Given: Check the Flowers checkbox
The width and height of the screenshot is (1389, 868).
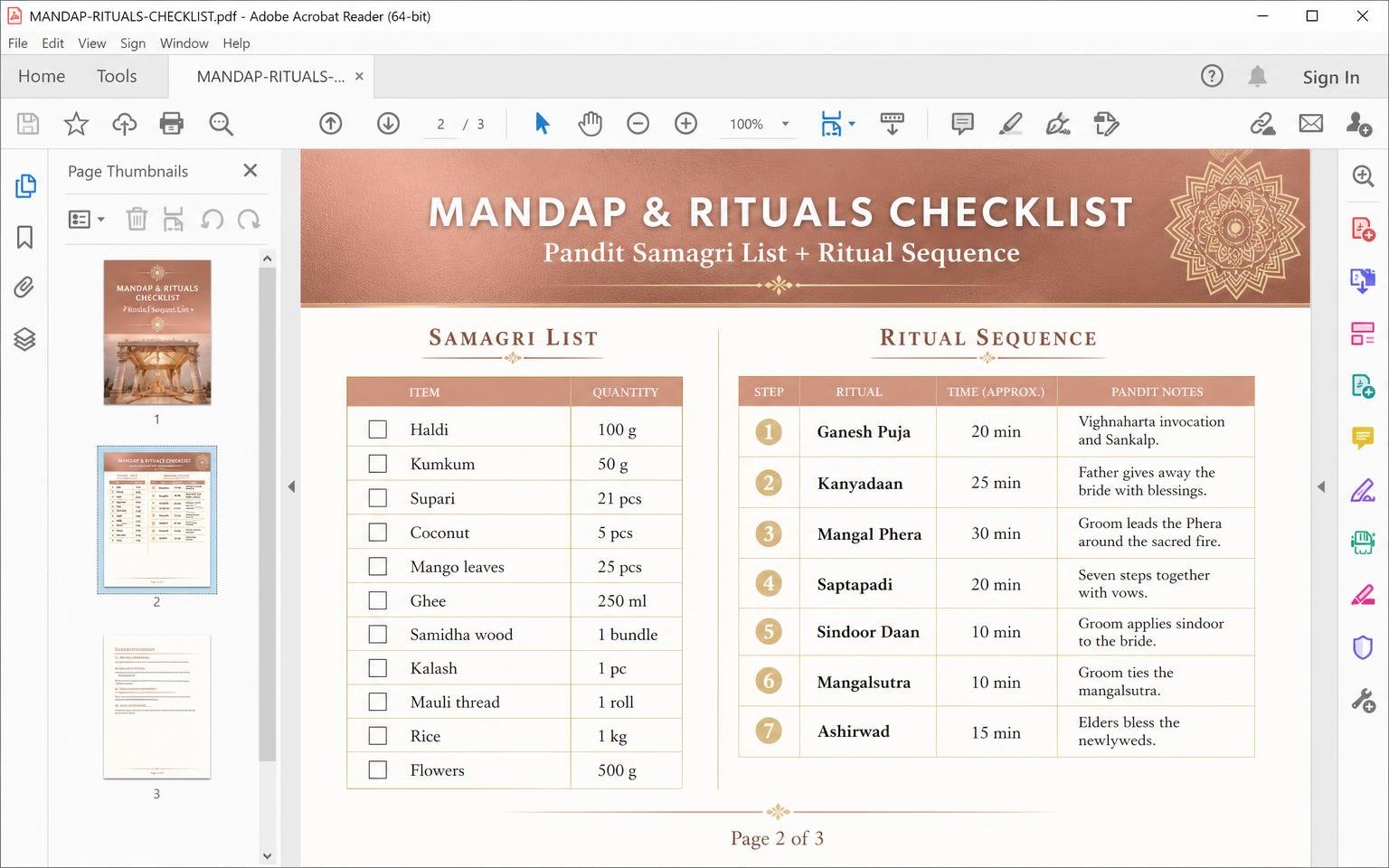Looking at the screenshot, I should tap(378, 770).
